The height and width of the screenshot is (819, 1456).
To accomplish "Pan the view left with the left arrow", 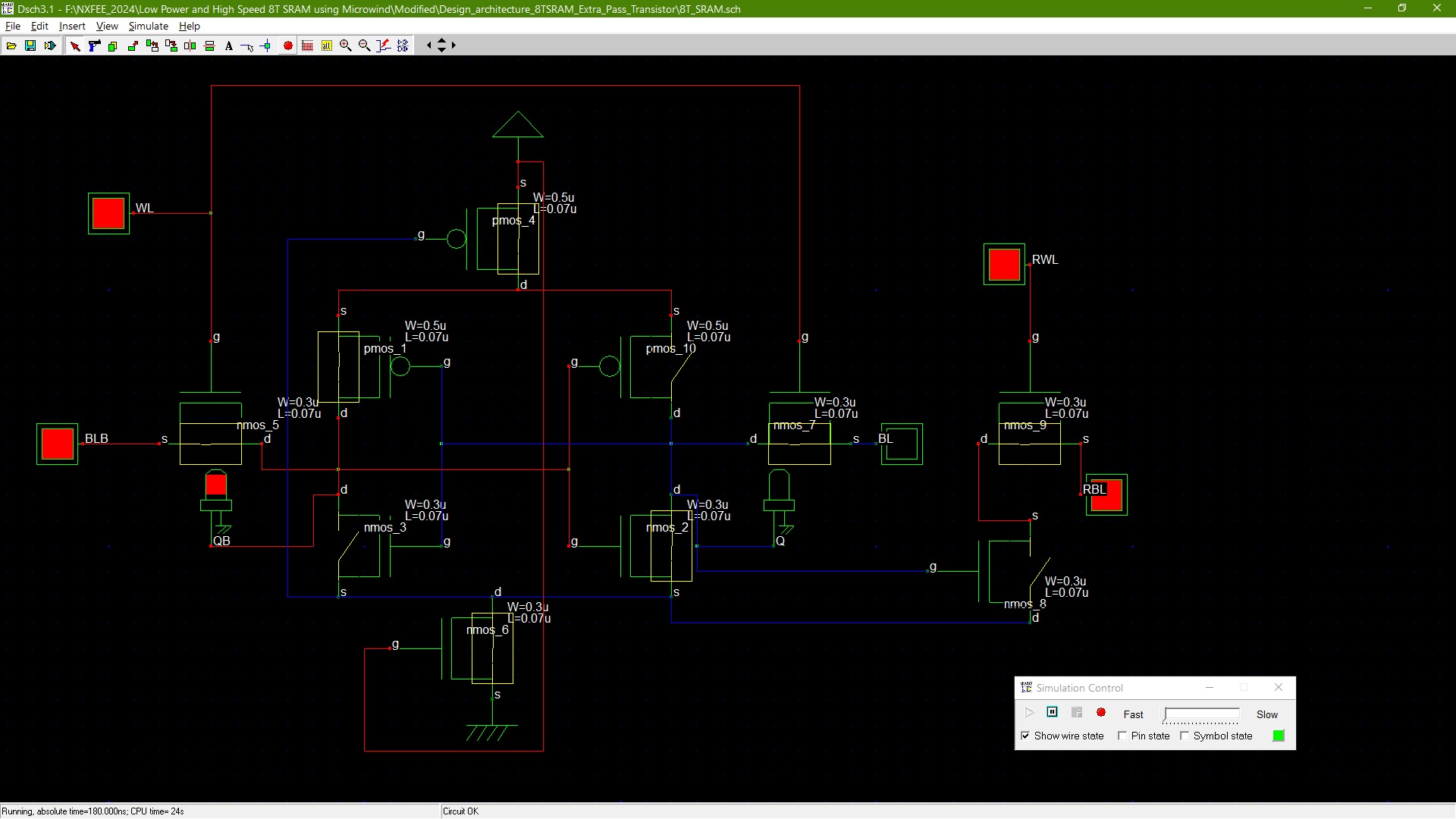I will (x=429, y=45).
